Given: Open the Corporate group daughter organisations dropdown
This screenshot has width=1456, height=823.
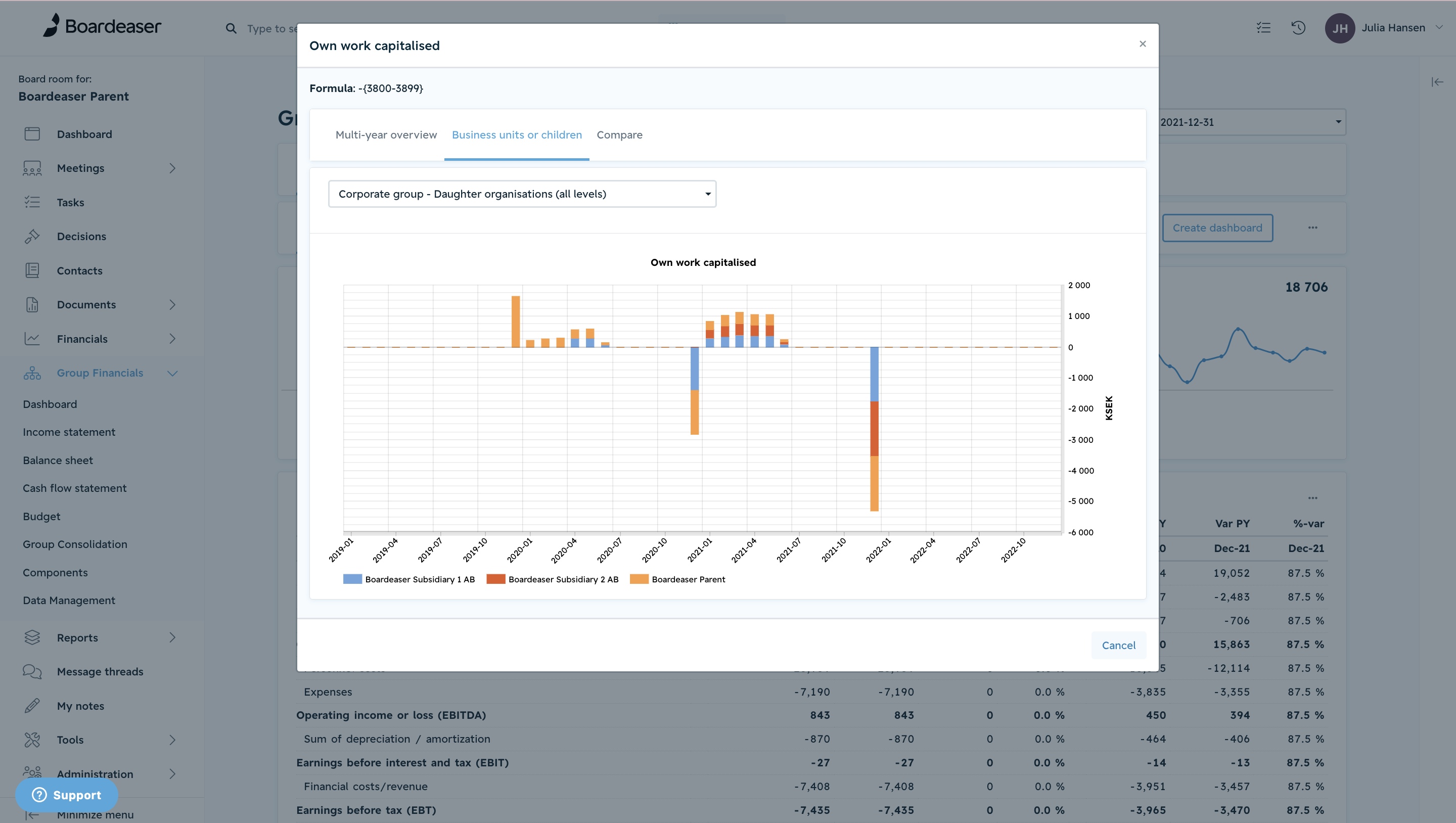Looking at the screenshot, I should click(522, 194).
